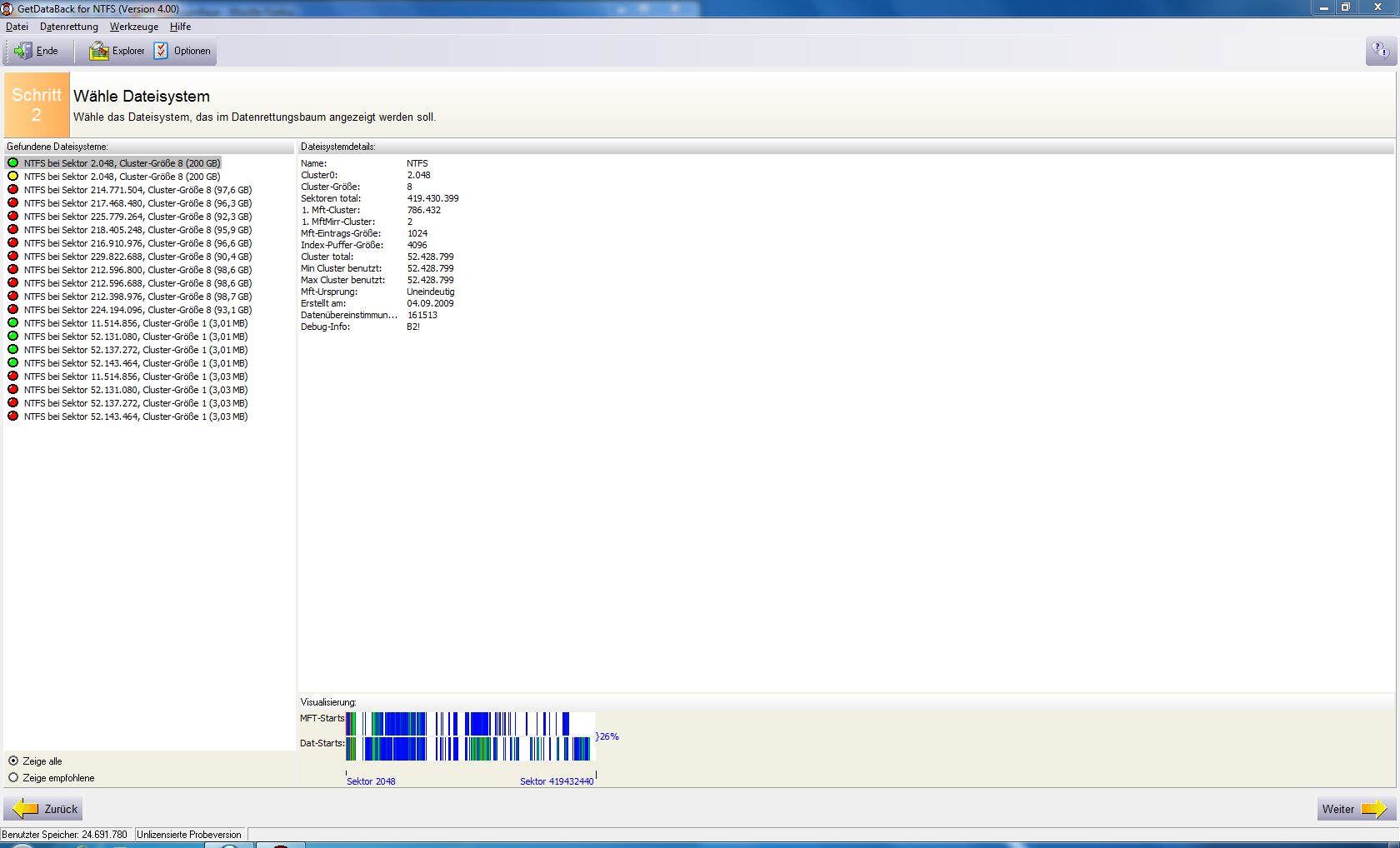Click the yellow right arrow on Weiter

click(1374, 809)
